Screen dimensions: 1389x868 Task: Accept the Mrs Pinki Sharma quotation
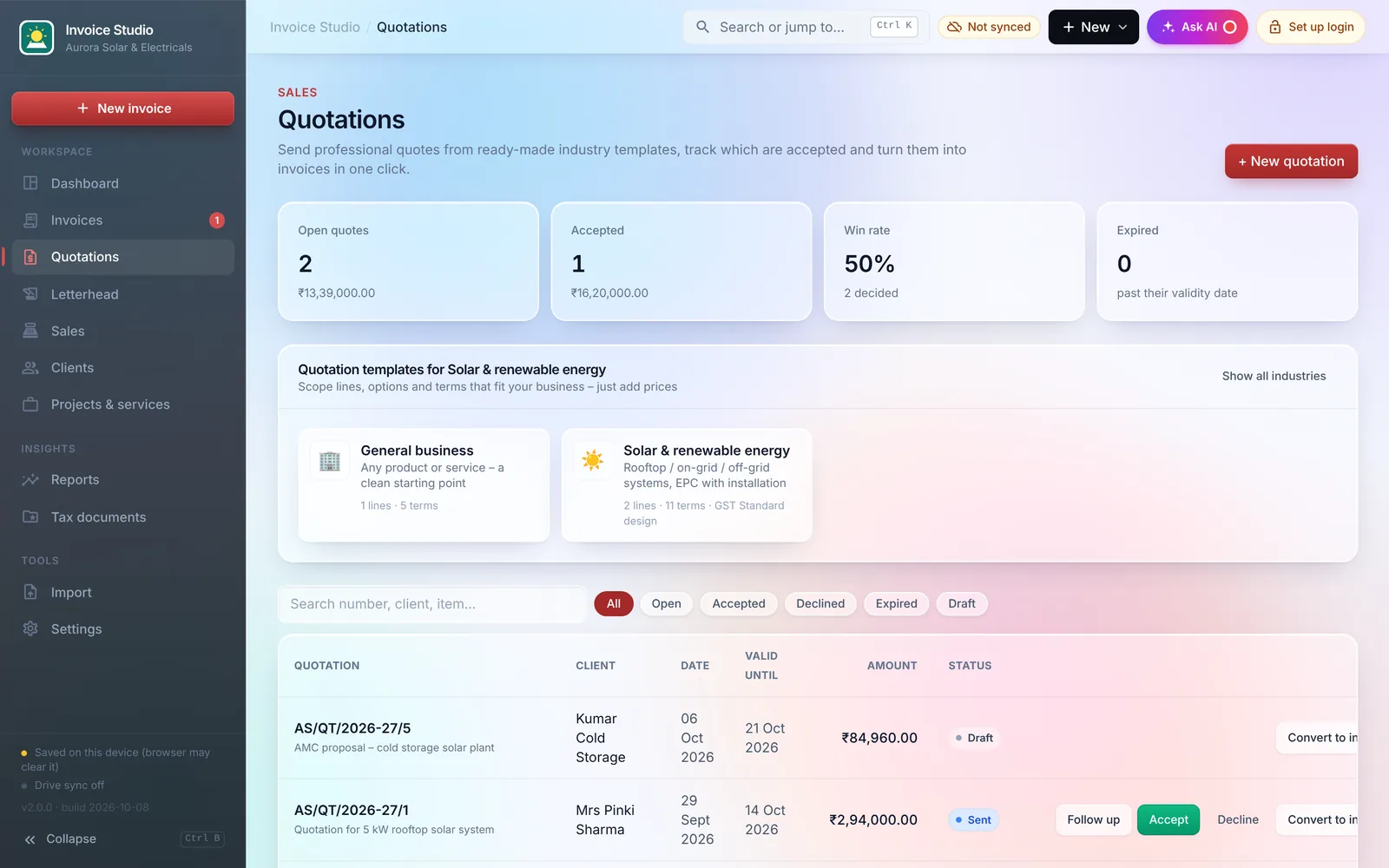point(1168,819)
